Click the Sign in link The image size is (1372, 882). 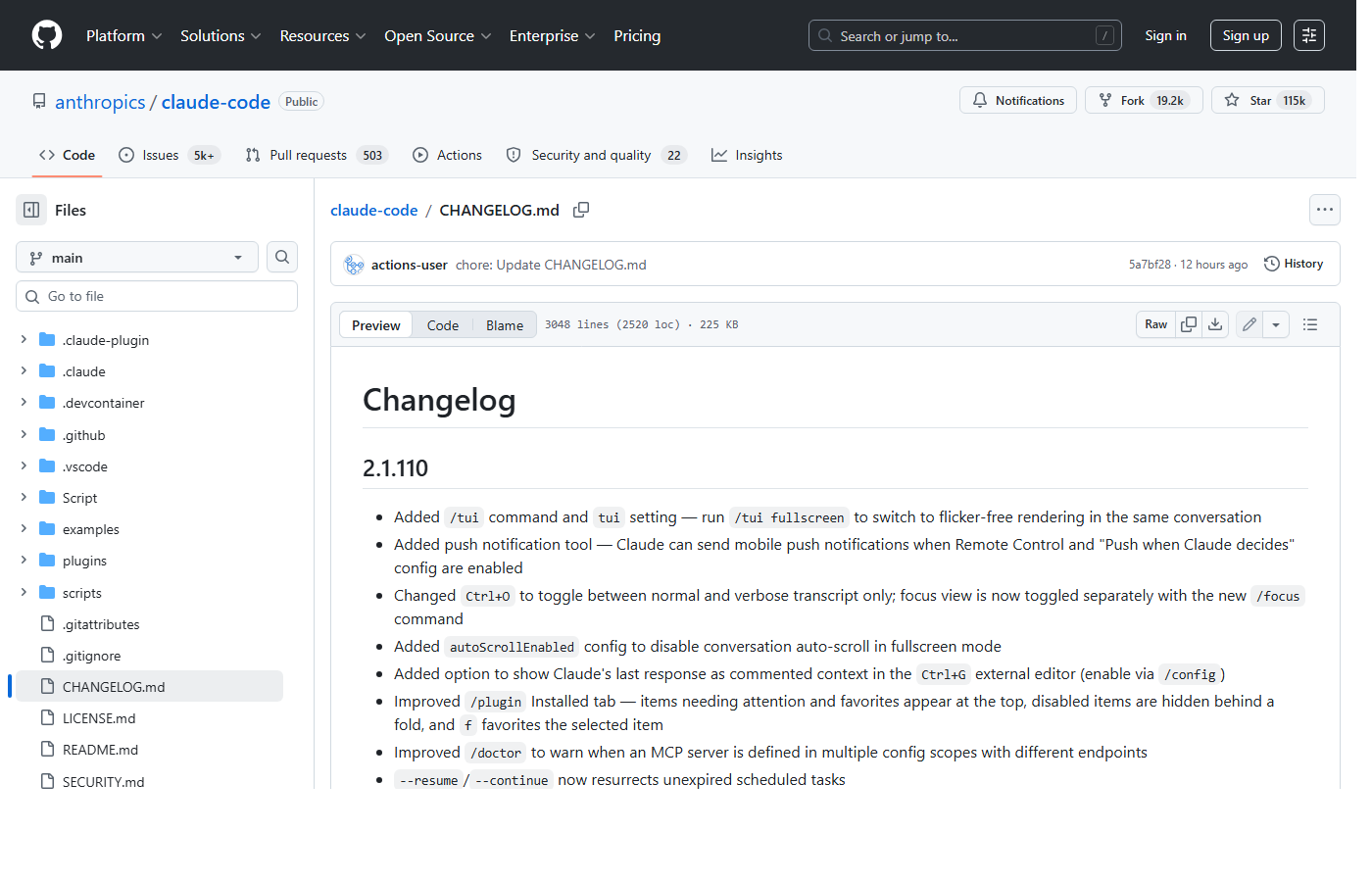(x=1165, y=35)
